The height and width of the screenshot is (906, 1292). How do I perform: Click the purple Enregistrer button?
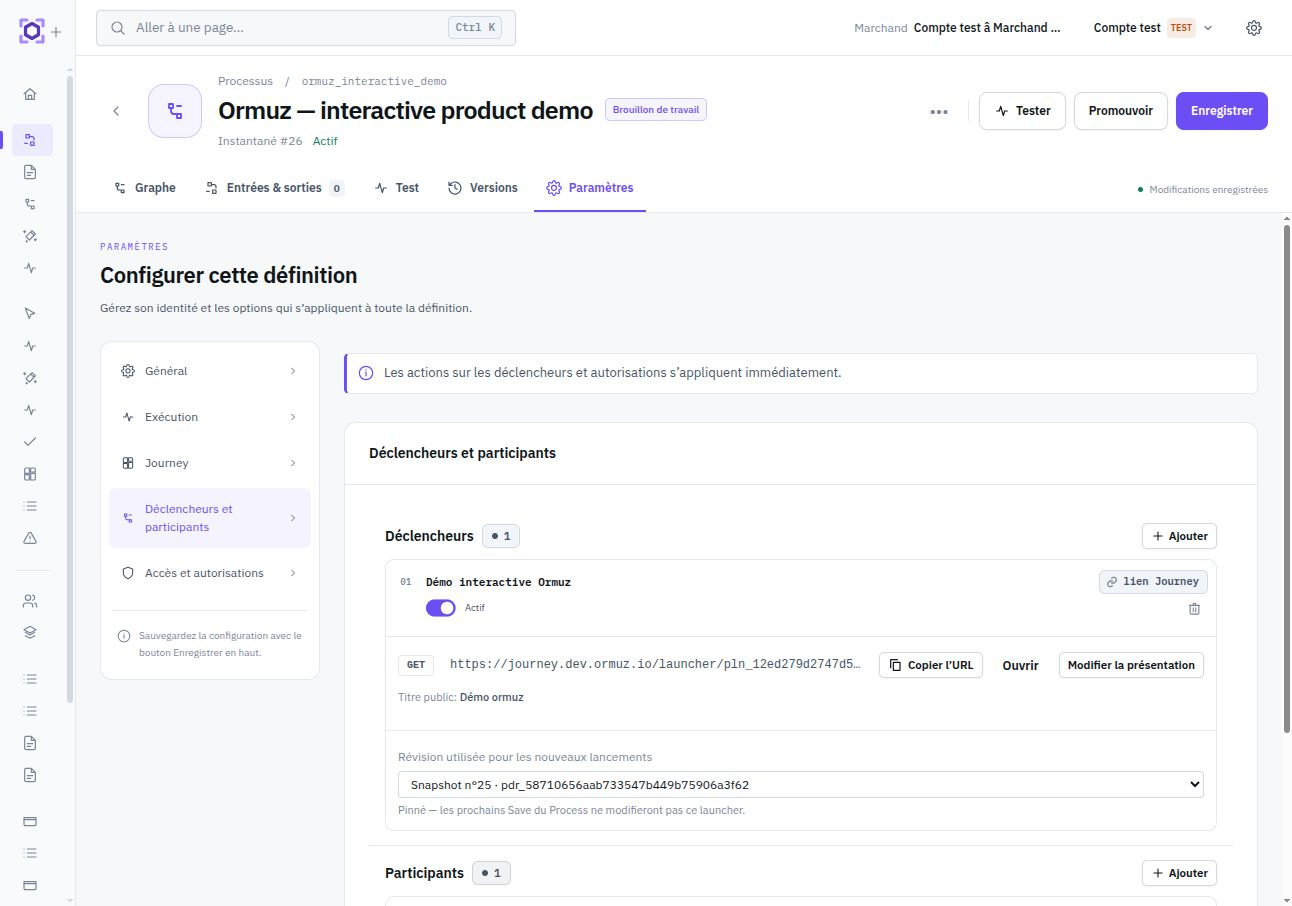tap(1222, 111)
